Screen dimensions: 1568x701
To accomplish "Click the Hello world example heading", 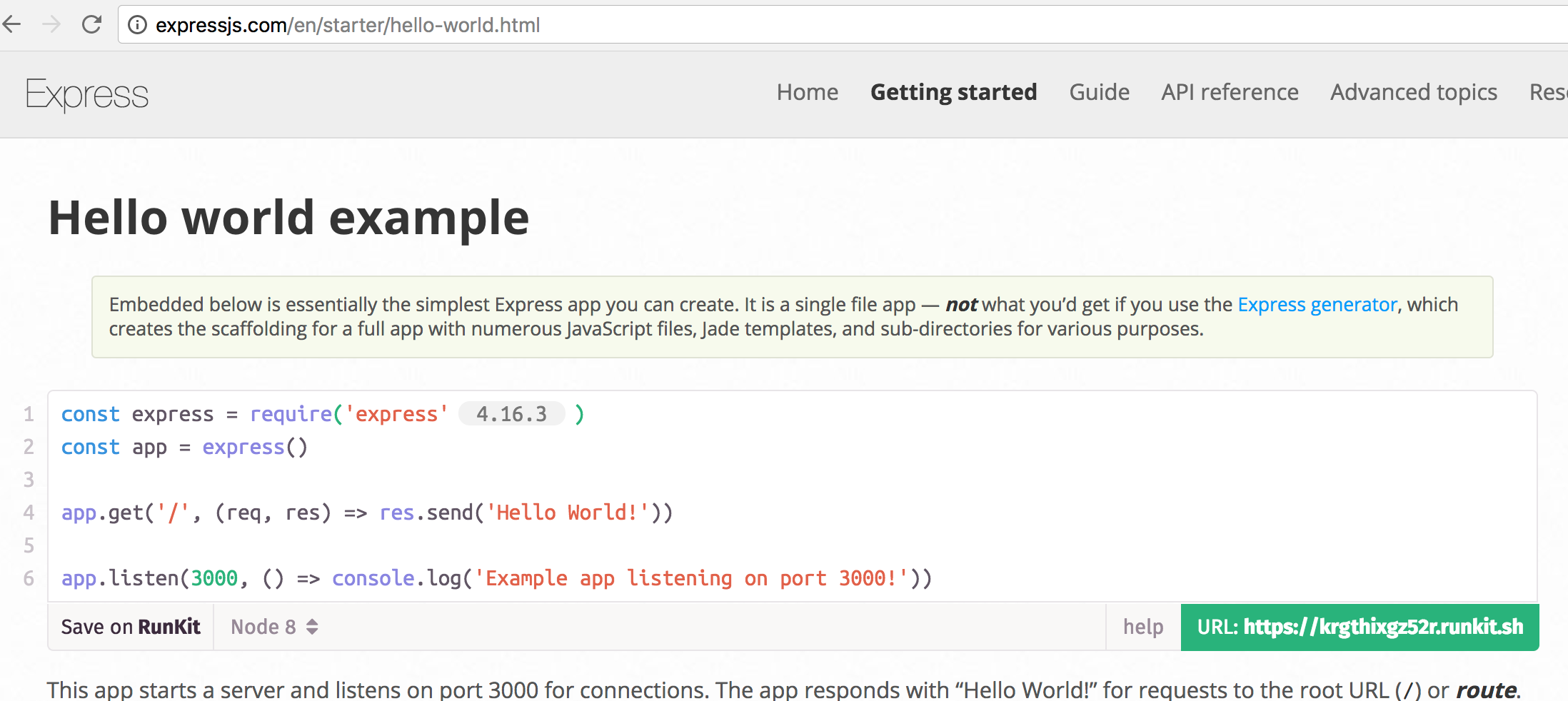I will 288,218.
